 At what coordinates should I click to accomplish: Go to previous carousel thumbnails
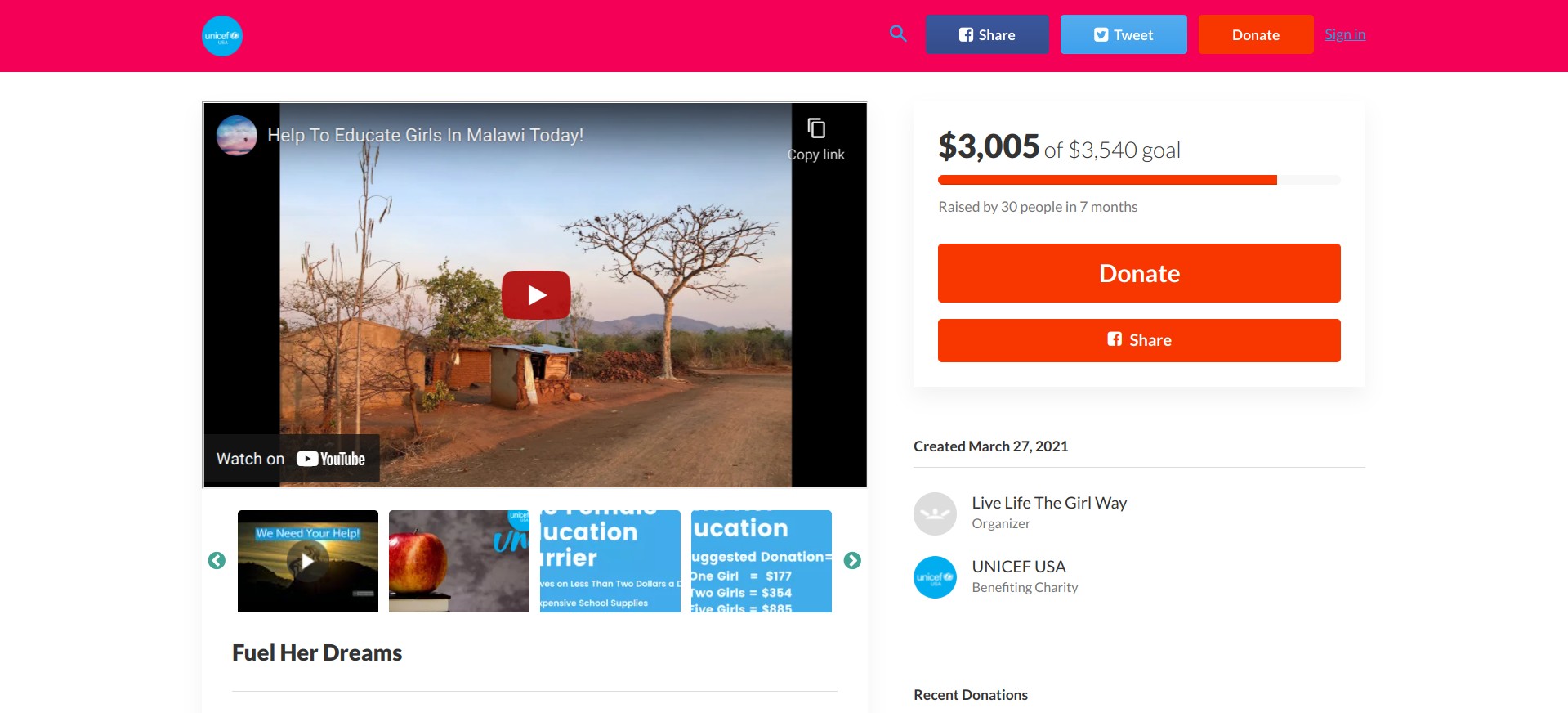click(217, 561)
